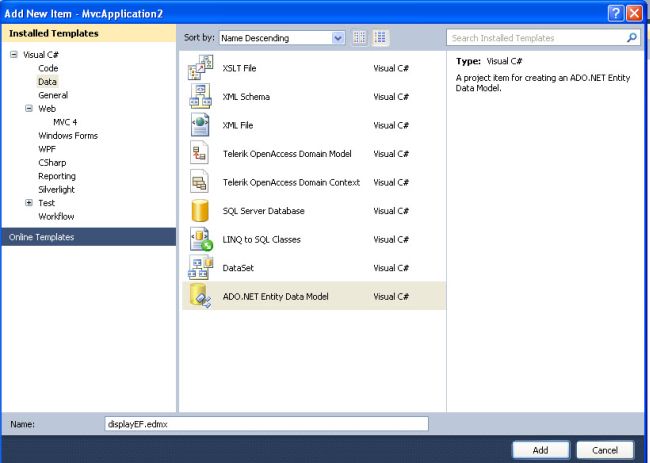Switch to small icons view
This screenshot has width=650, height=463.
click(x=359, y=38)
